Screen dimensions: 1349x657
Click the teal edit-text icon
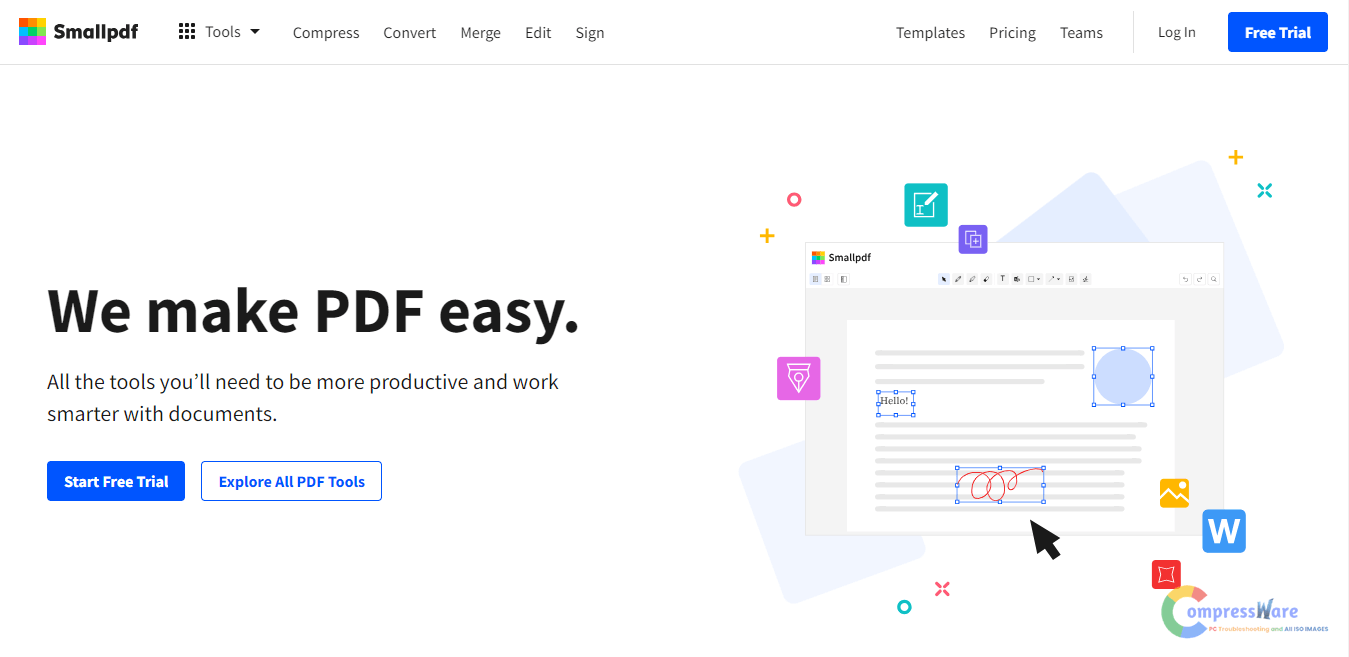[926, 205]
